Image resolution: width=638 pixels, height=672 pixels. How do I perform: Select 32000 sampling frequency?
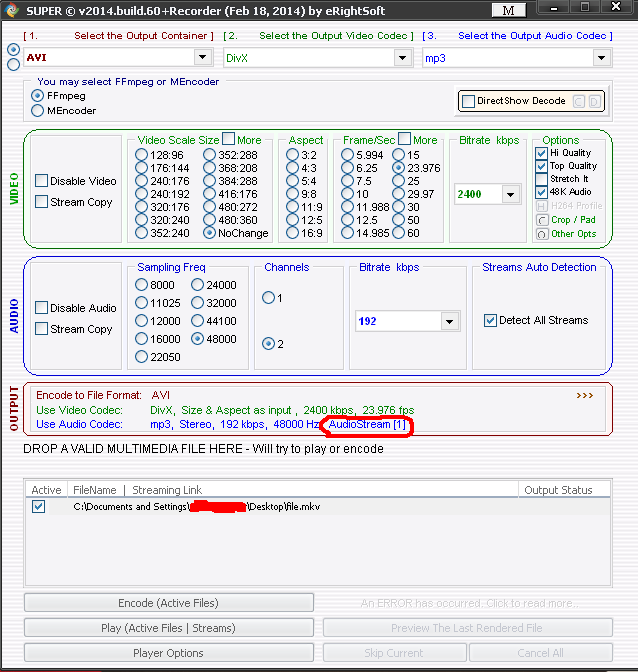pos(198,303)
